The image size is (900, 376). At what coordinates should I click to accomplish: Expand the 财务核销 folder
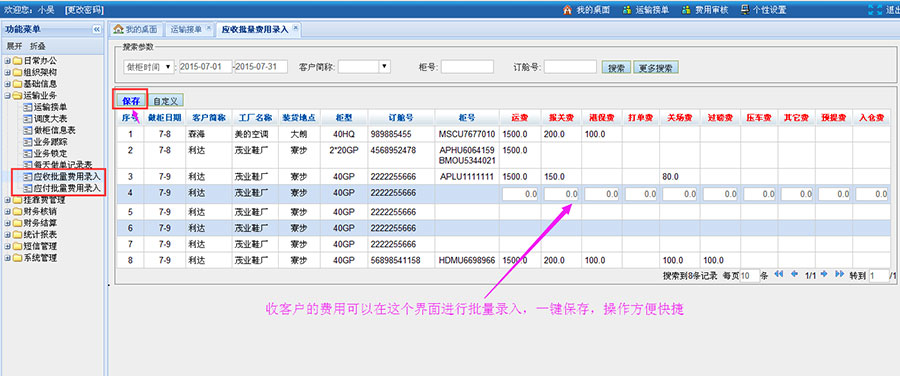pos(7,211)
